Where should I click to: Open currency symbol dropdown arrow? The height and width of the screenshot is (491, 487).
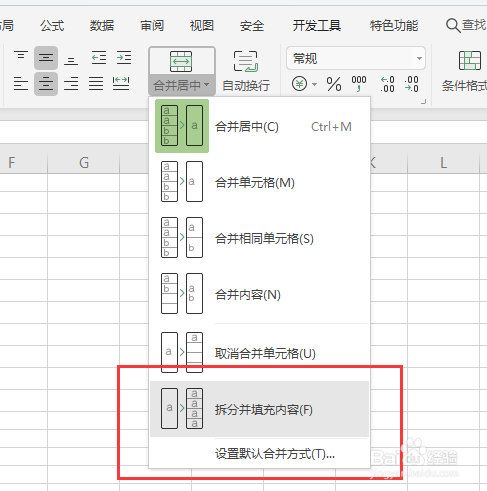click(314, 84)
